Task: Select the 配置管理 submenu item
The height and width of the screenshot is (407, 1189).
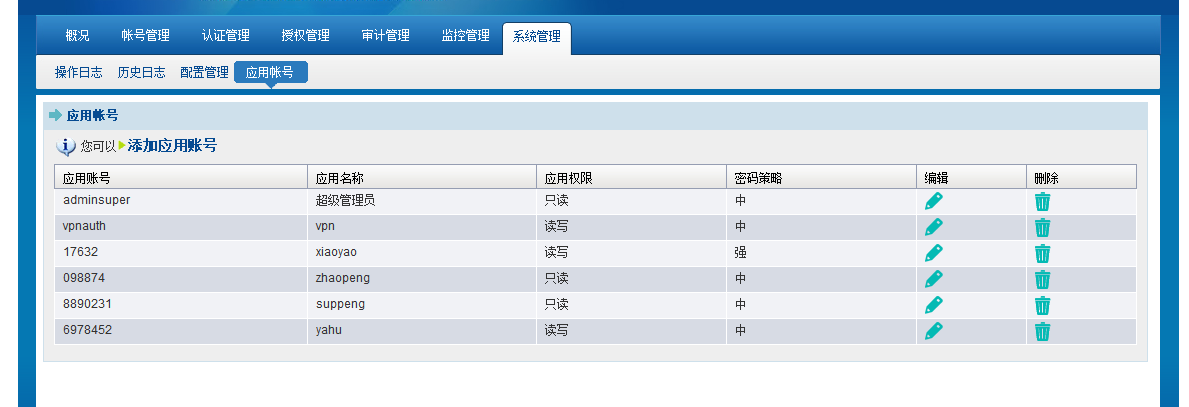Action: 204,72
